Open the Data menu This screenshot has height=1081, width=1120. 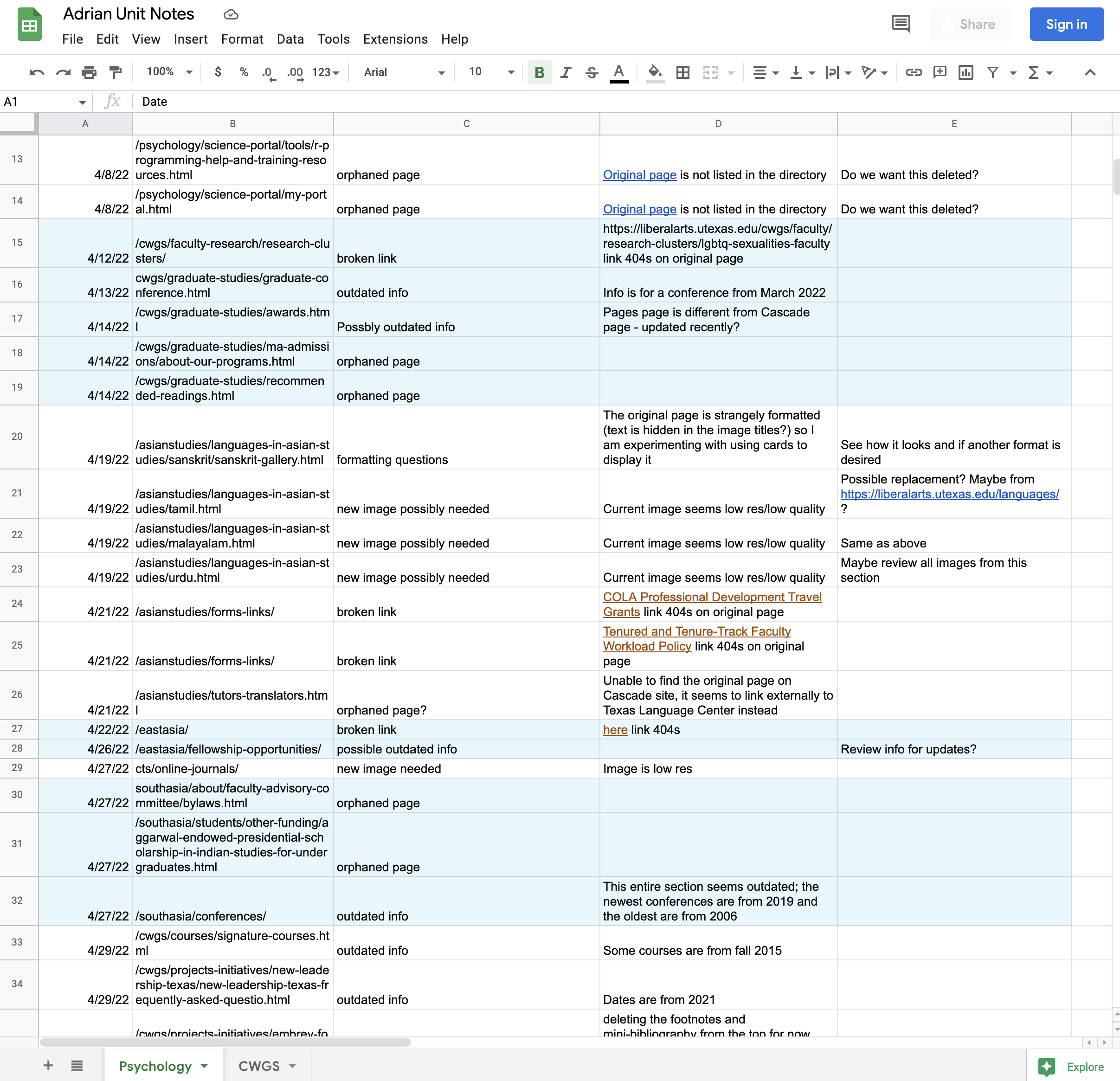(290, 39)
